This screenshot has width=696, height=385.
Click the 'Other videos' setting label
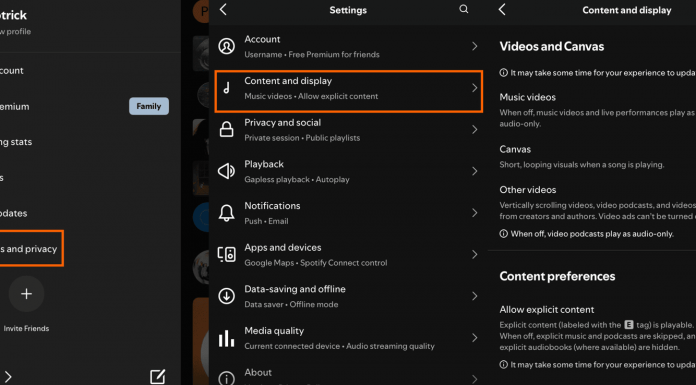click(x=528, y=190)
